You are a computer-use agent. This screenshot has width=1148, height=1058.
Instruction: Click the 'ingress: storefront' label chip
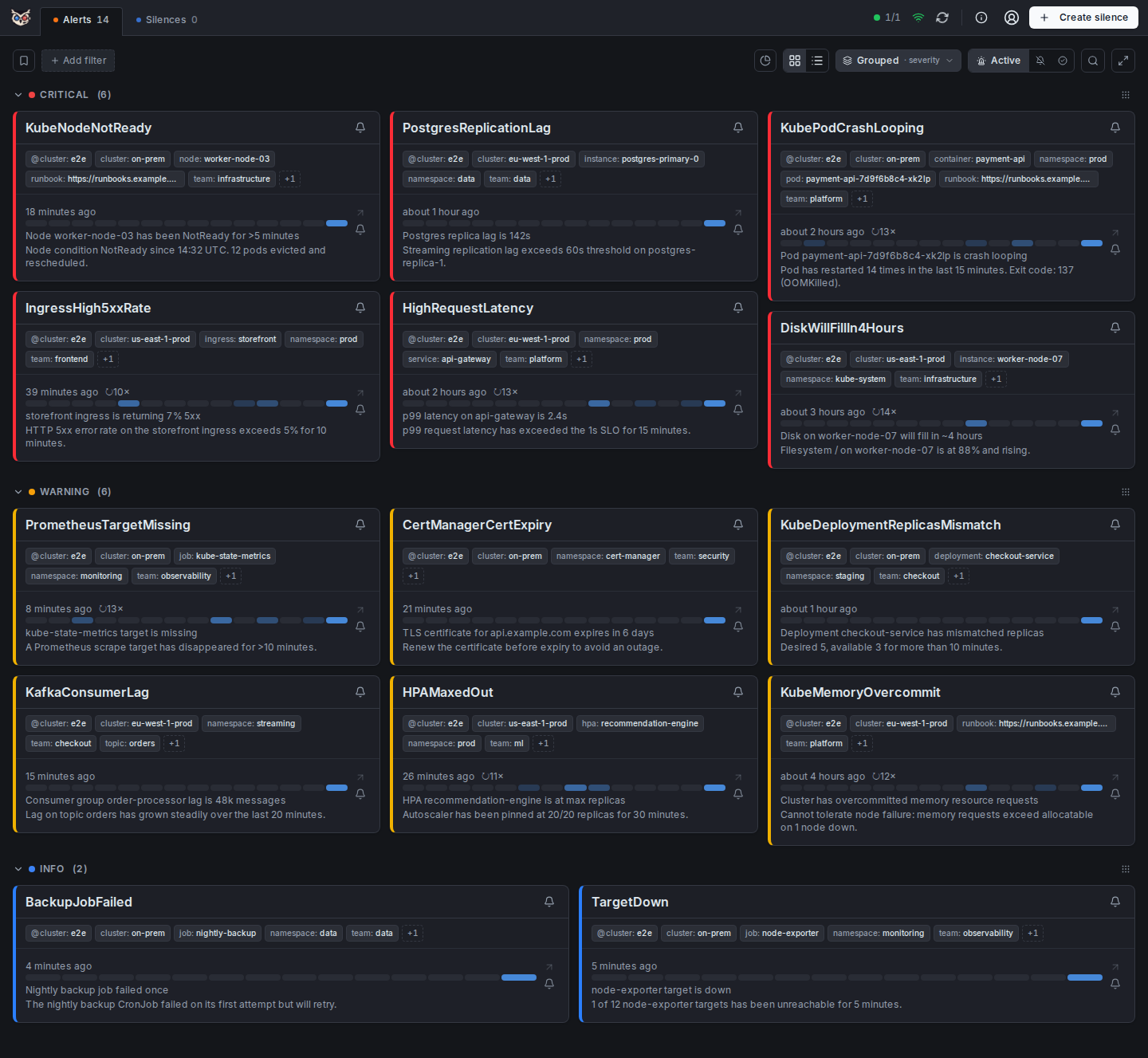240,340
